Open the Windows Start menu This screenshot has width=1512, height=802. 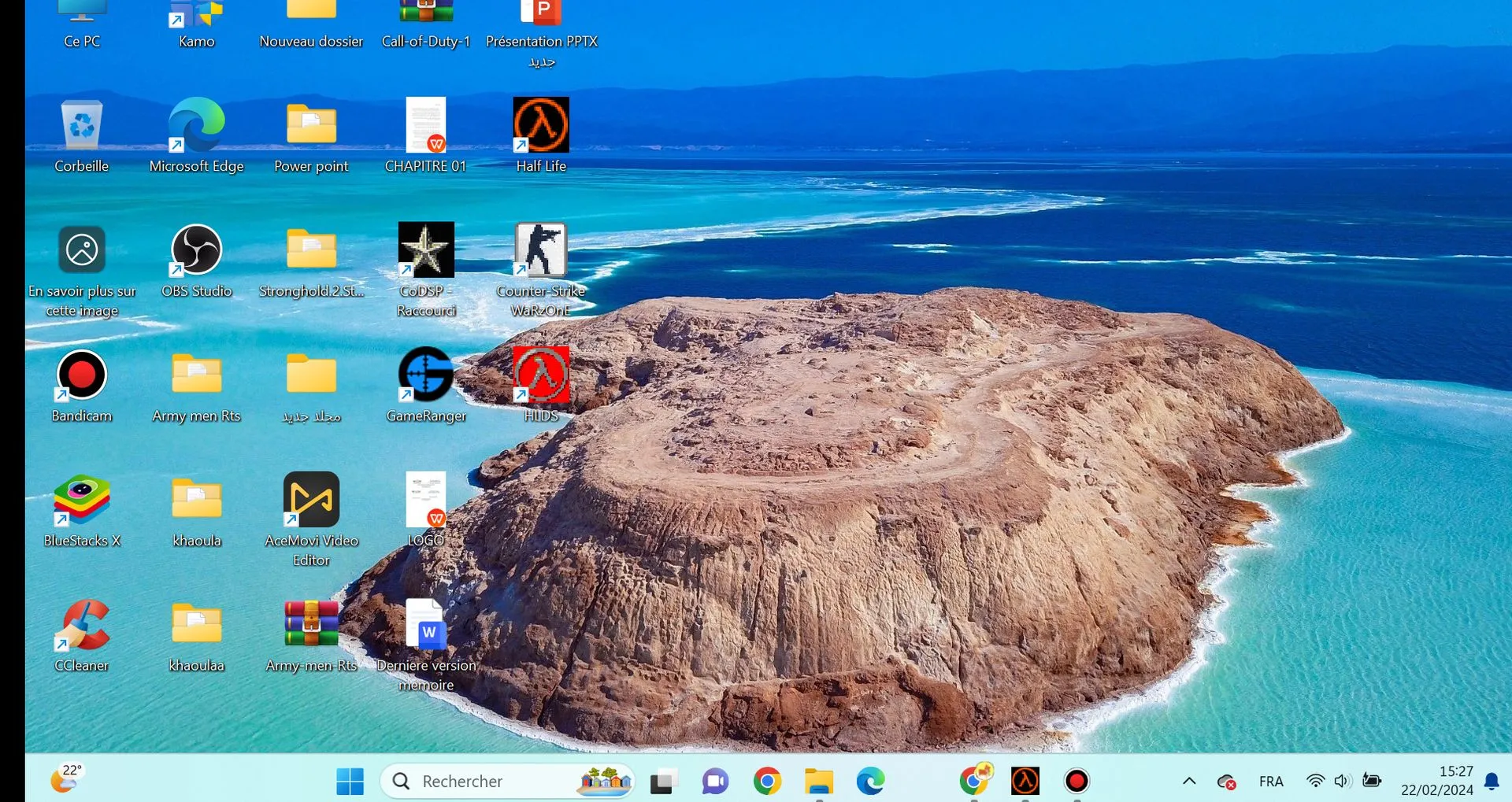[x=350, y=782]
